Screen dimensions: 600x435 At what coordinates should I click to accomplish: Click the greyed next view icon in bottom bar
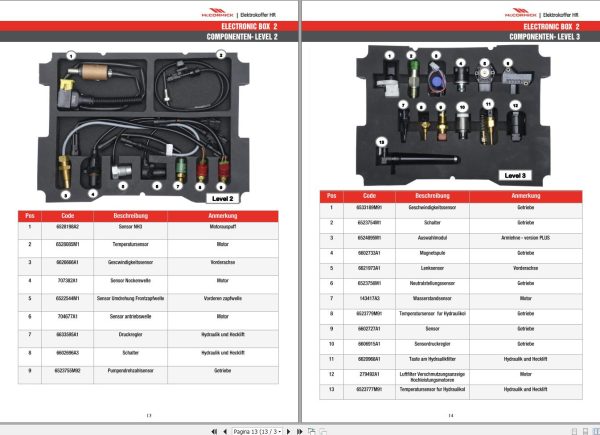pyautogui.click(x=323, y=432)
